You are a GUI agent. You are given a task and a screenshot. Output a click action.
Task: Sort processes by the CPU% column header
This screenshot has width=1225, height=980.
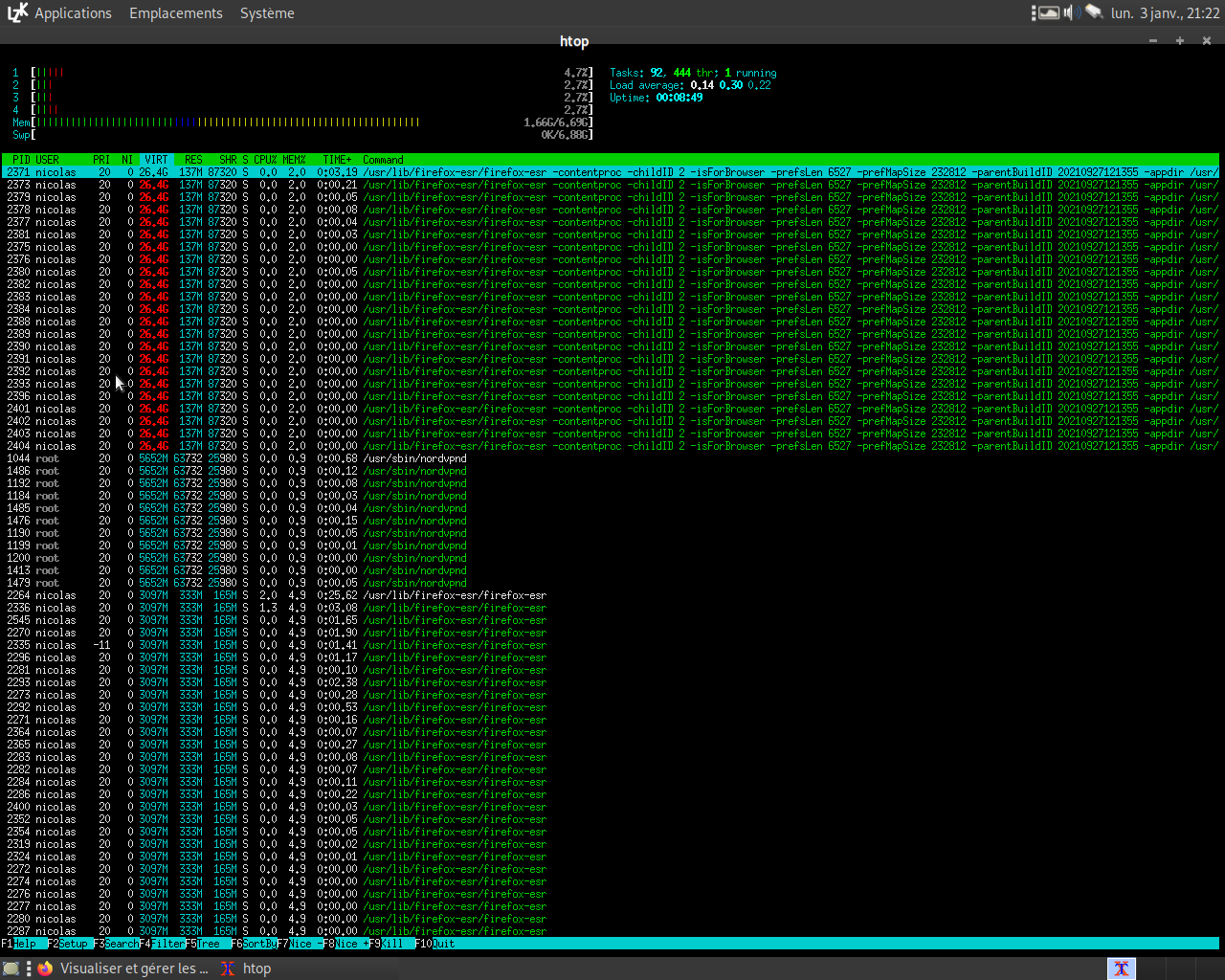click(265, 160)
